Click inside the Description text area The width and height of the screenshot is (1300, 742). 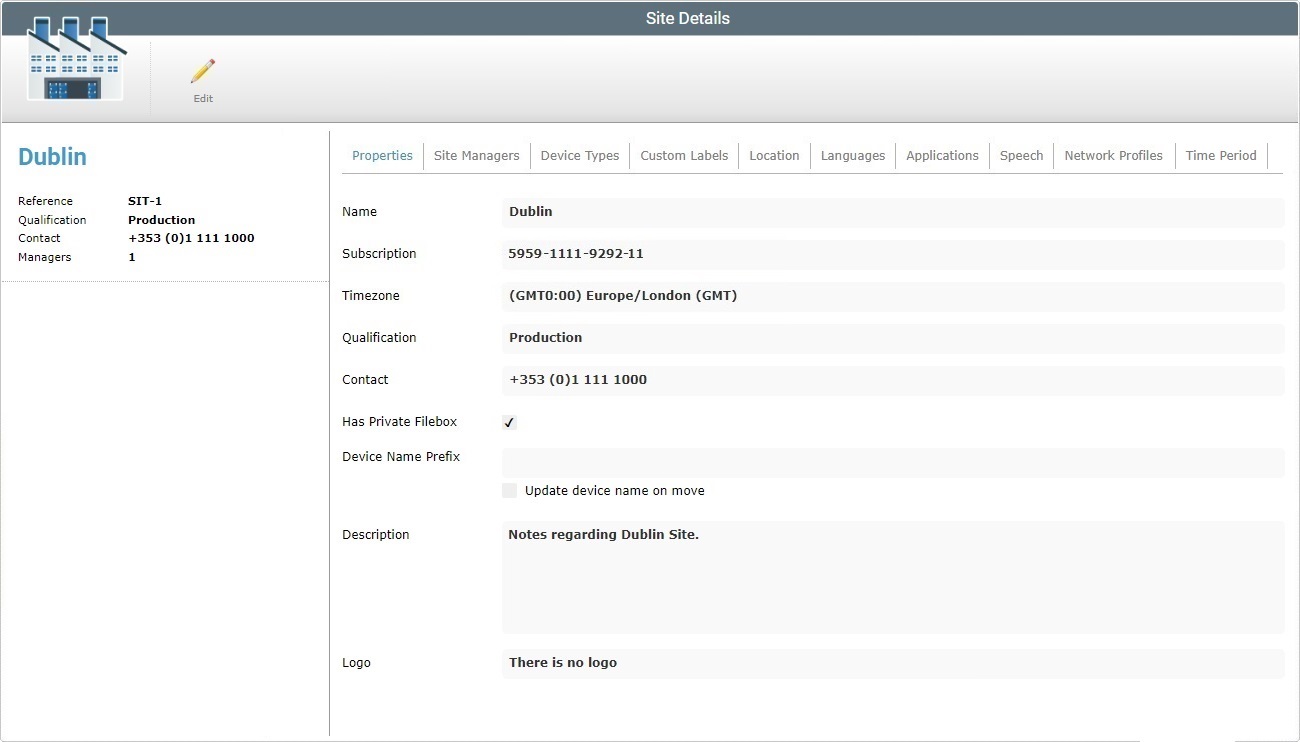pyautogui.click(x=893, y=575)
